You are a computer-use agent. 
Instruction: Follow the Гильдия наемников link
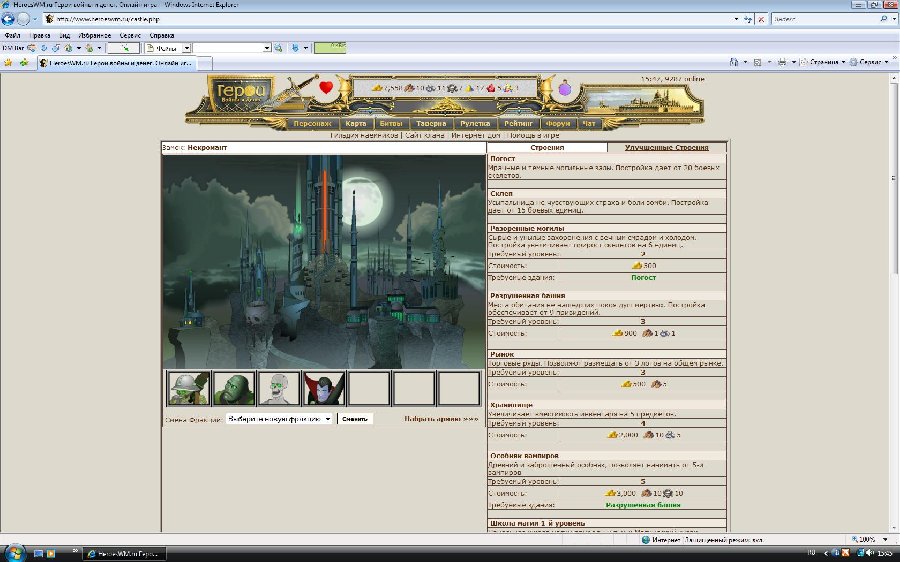coord(364,135)
